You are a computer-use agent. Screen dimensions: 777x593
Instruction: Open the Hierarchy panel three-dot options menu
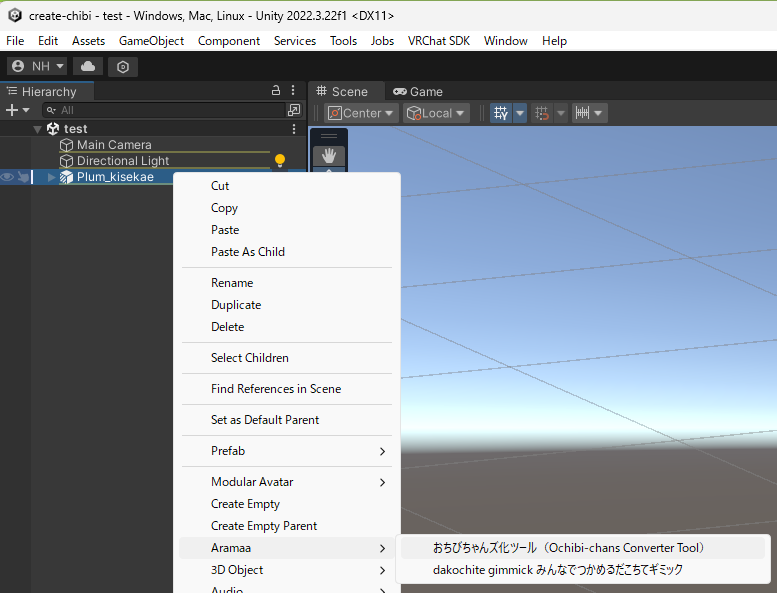click(x=293, y=90)
